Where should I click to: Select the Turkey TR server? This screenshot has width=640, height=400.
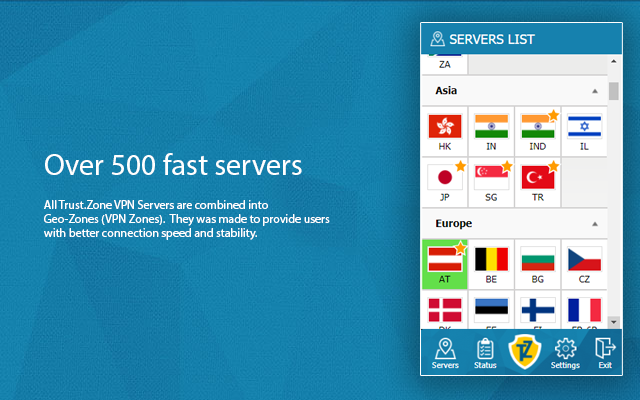point(538,183)
